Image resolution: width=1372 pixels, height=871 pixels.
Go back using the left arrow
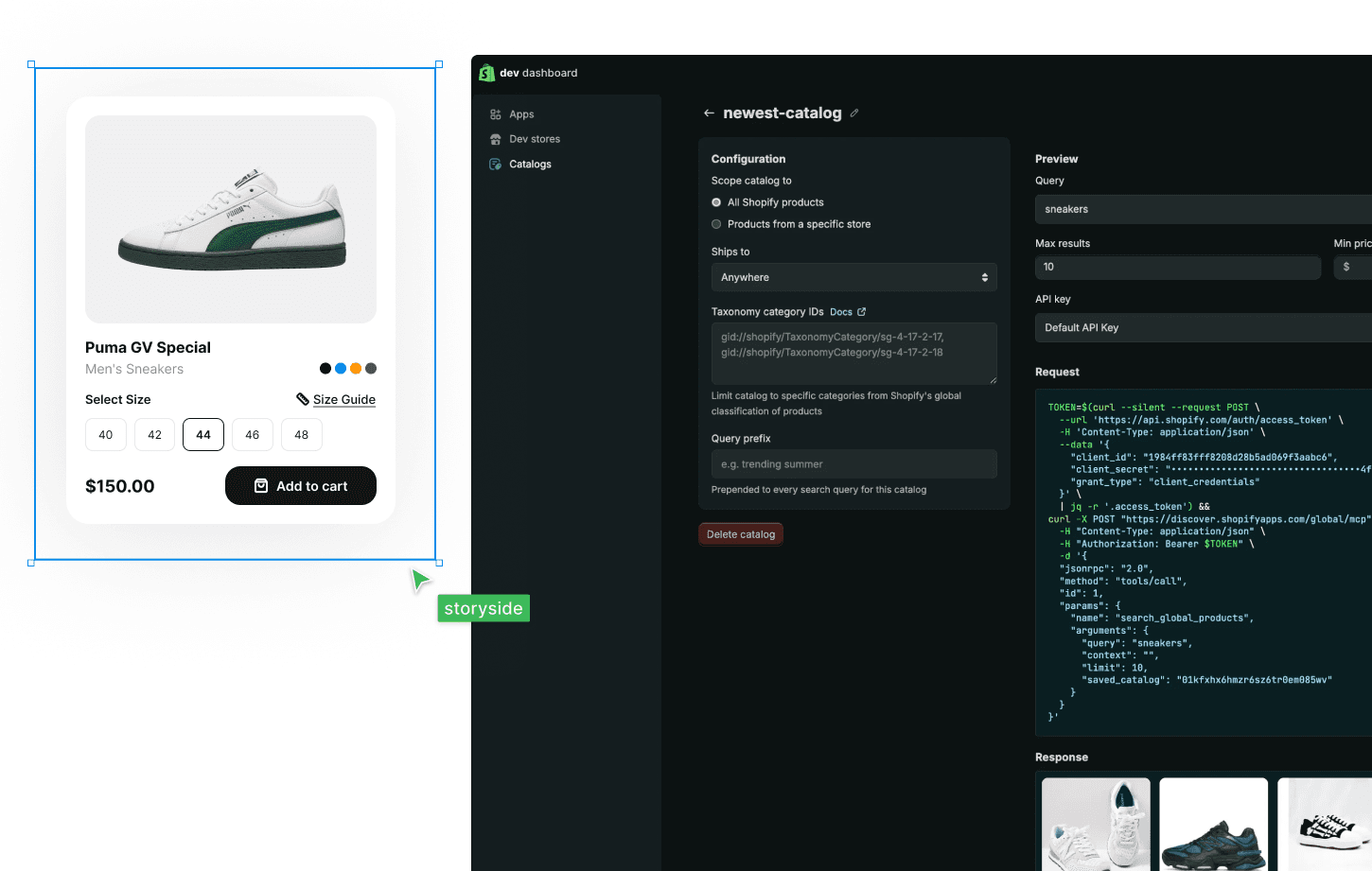(x=709, y=113)
